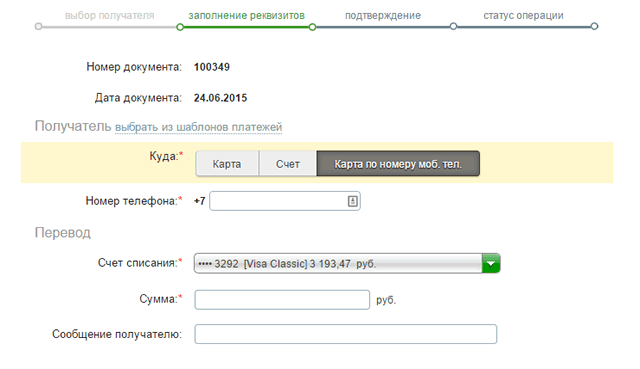Select the Счет transfer destination

[288, 164]
